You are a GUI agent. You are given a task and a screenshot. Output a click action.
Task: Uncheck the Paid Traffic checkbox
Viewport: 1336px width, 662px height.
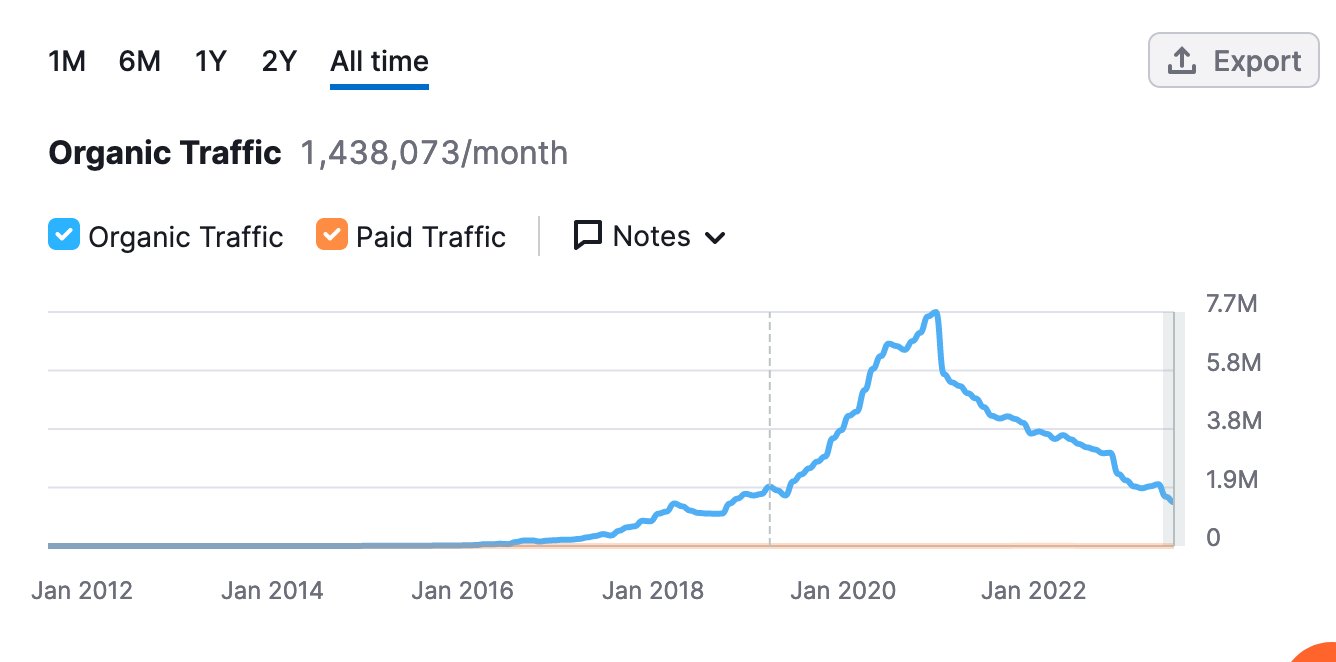332,236
